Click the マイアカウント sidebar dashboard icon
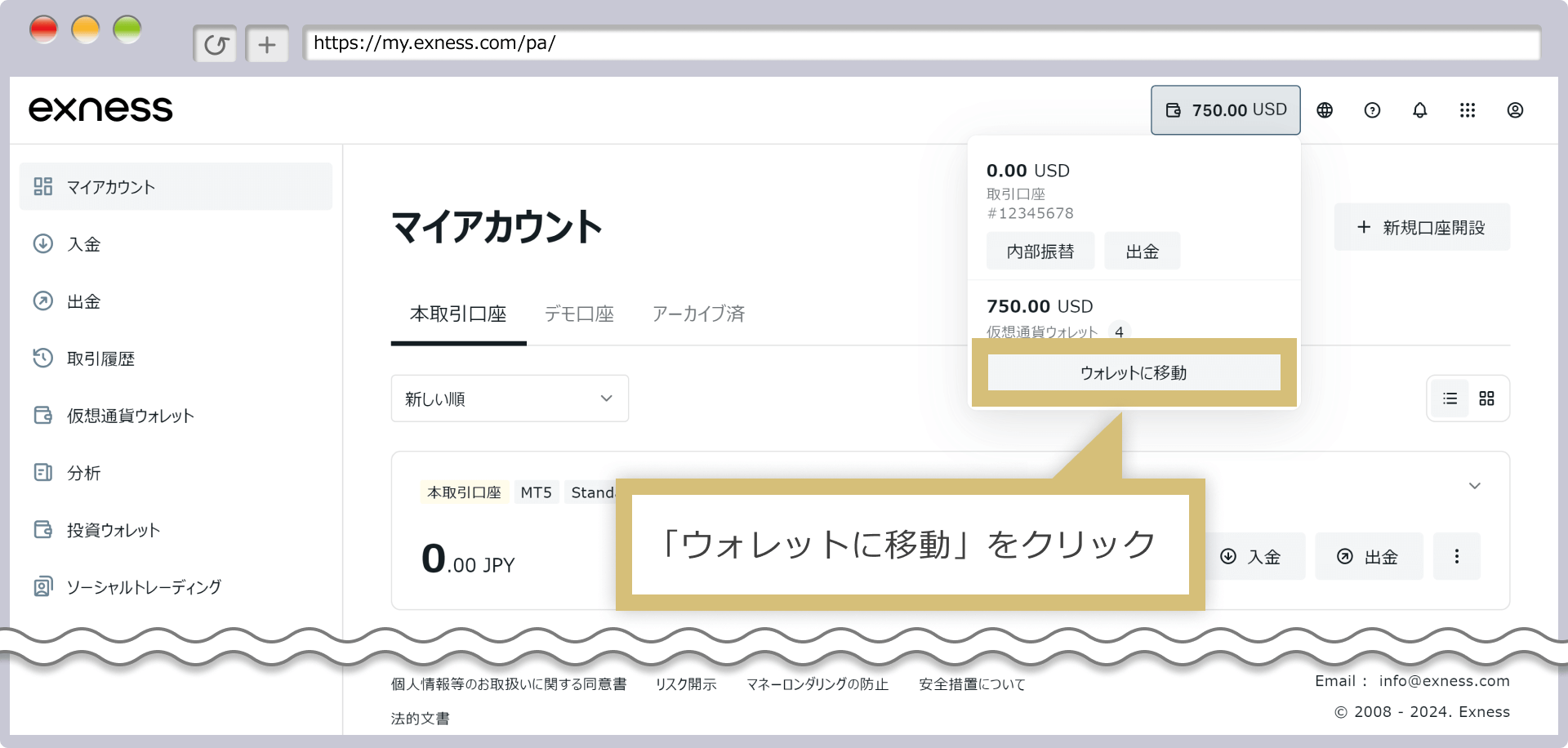1568x748 pixels. [x=43, y=186]
